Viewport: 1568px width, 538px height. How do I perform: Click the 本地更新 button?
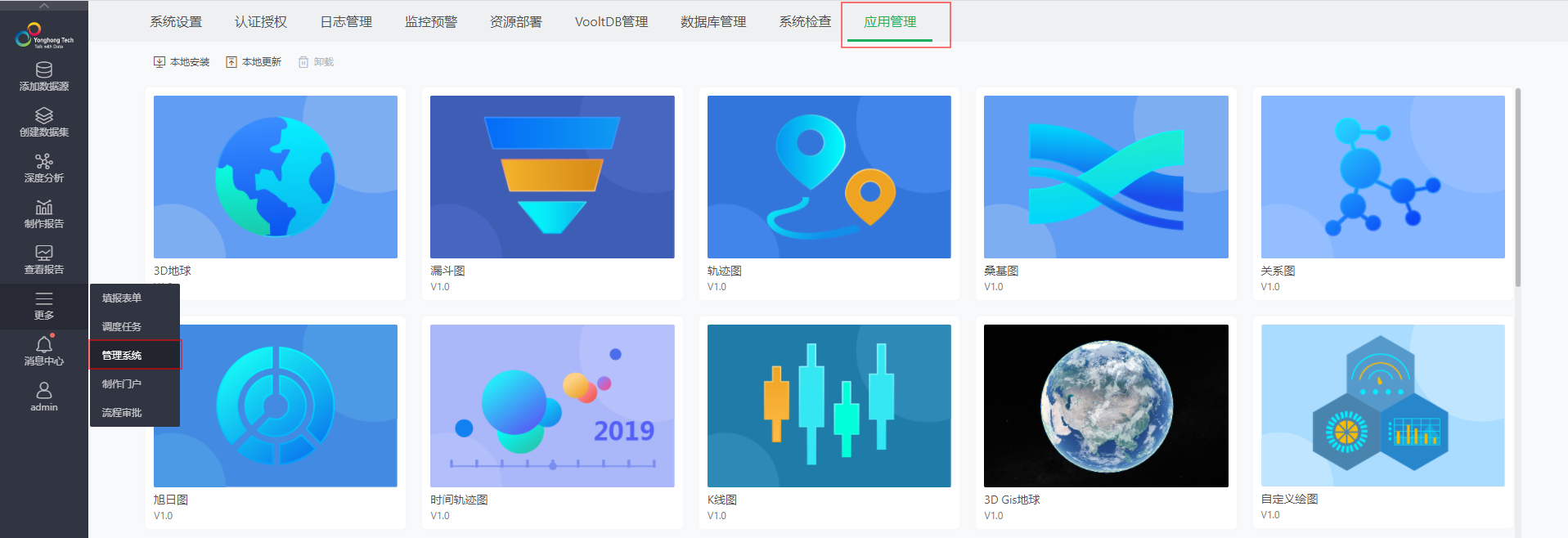254,62
